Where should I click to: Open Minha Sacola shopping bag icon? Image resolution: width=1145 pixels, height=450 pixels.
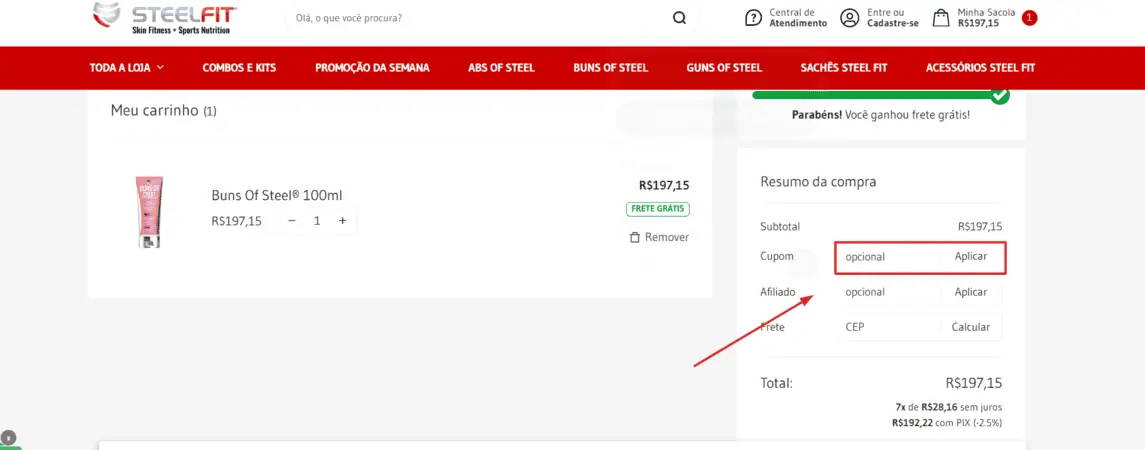(942, 18)
